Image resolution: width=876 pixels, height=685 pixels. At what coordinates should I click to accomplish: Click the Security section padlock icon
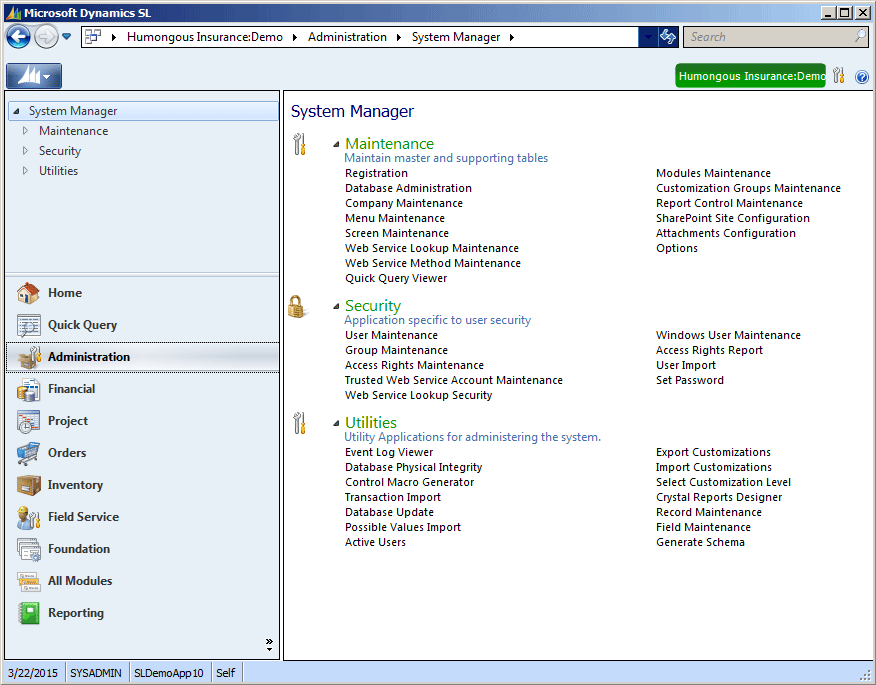[296, 306]
